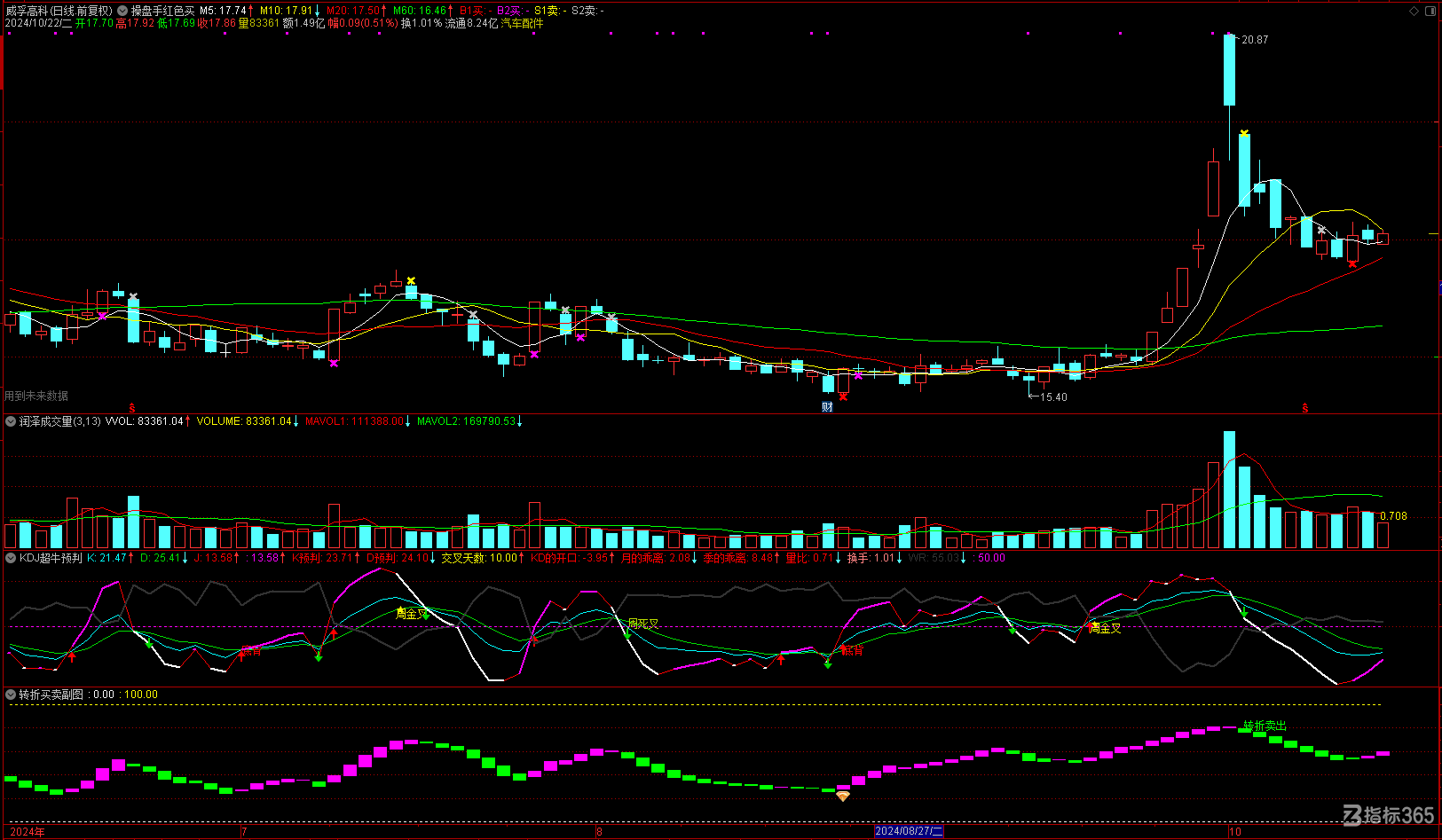Click the yellow cross on the 20.87 peak
The height and width of the screenshot is (840, 1442).
pos(1244,133)
